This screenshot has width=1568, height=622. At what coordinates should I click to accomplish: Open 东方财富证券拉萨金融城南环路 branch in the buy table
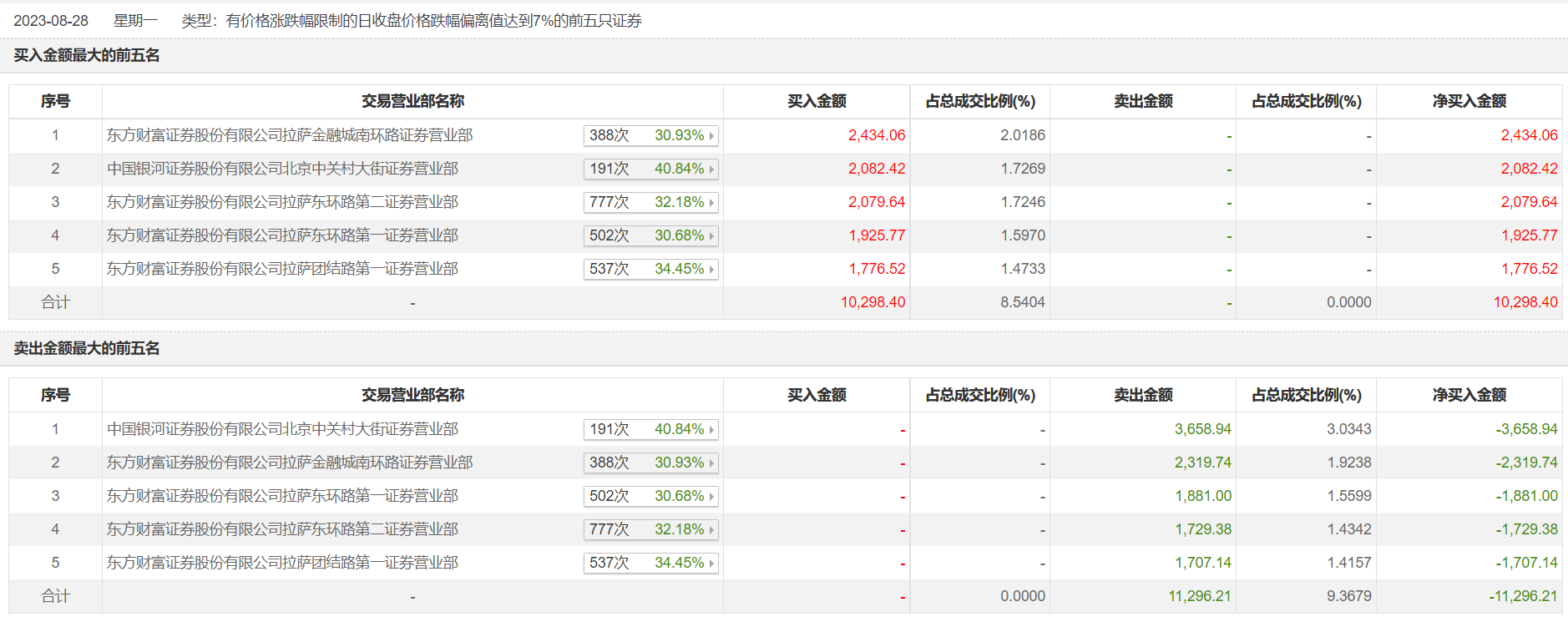click(290, 135)
